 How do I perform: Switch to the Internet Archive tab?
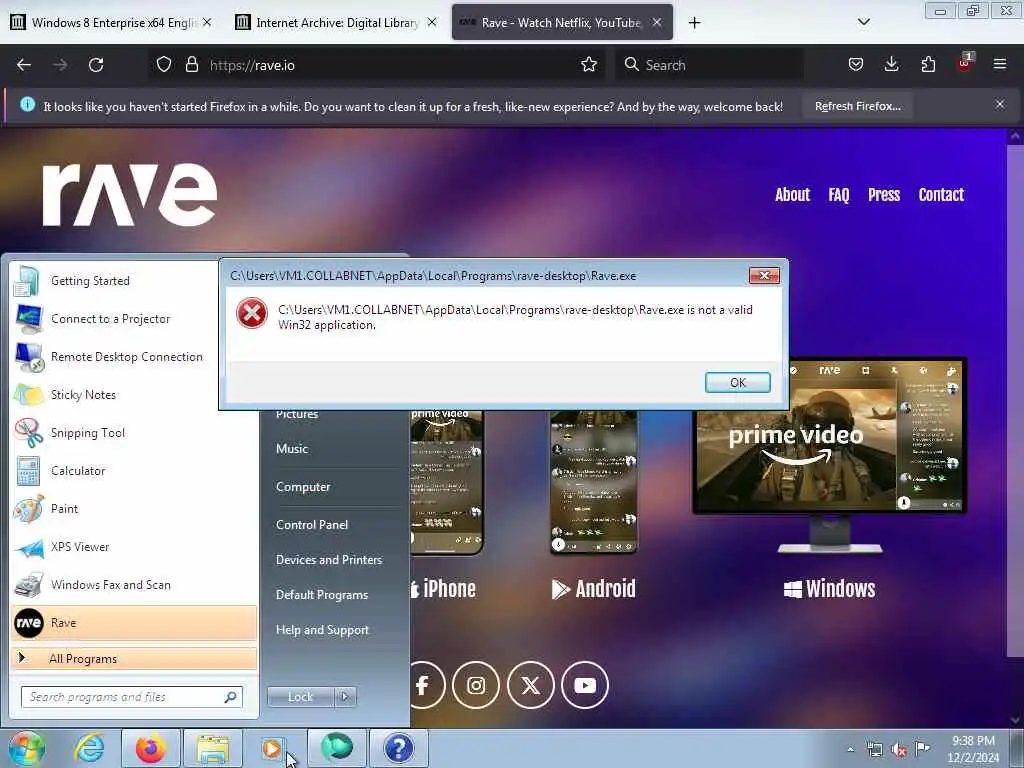tap(337, 22)
